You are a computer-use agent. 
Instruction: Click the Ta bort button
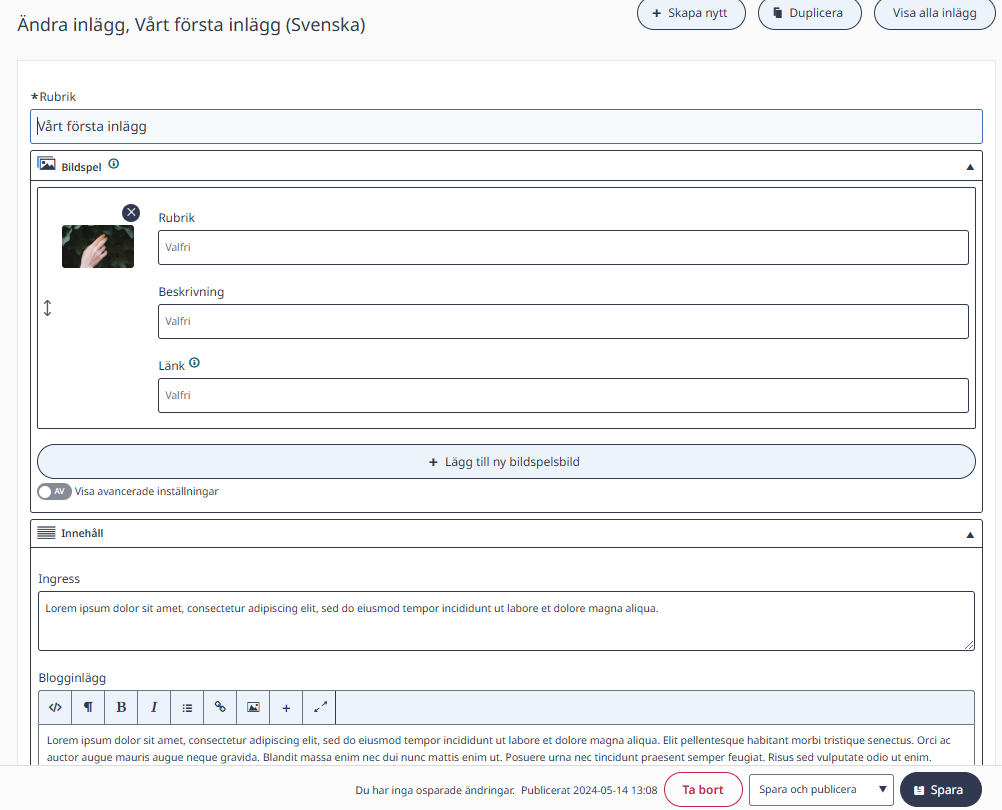(x=703, y=790)
